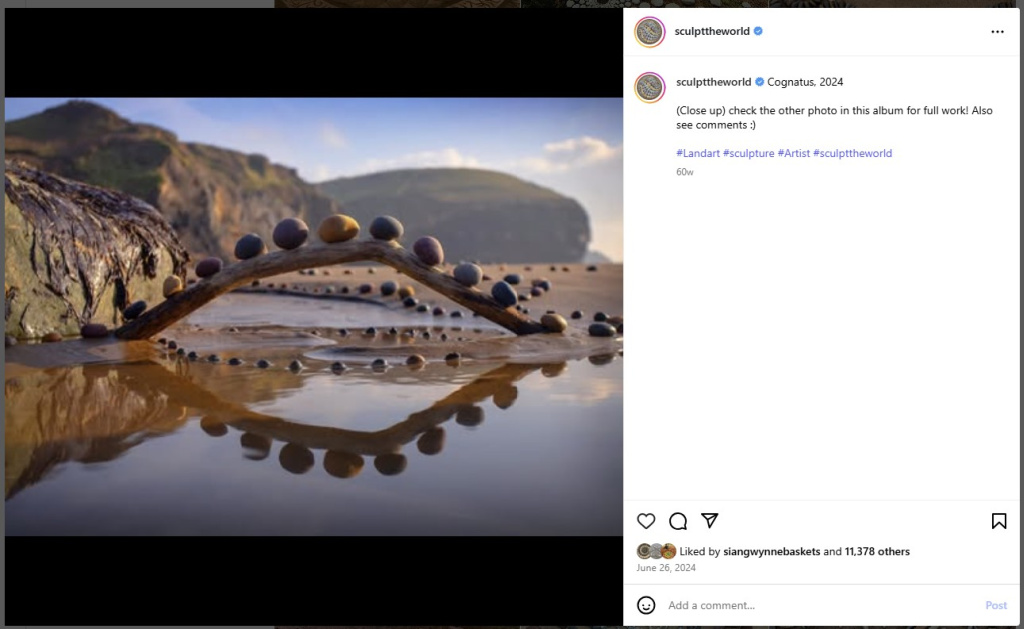Click the comment speech bubble icon
The width and height of the screenshot is (1024, 629).
click(678, 521)
